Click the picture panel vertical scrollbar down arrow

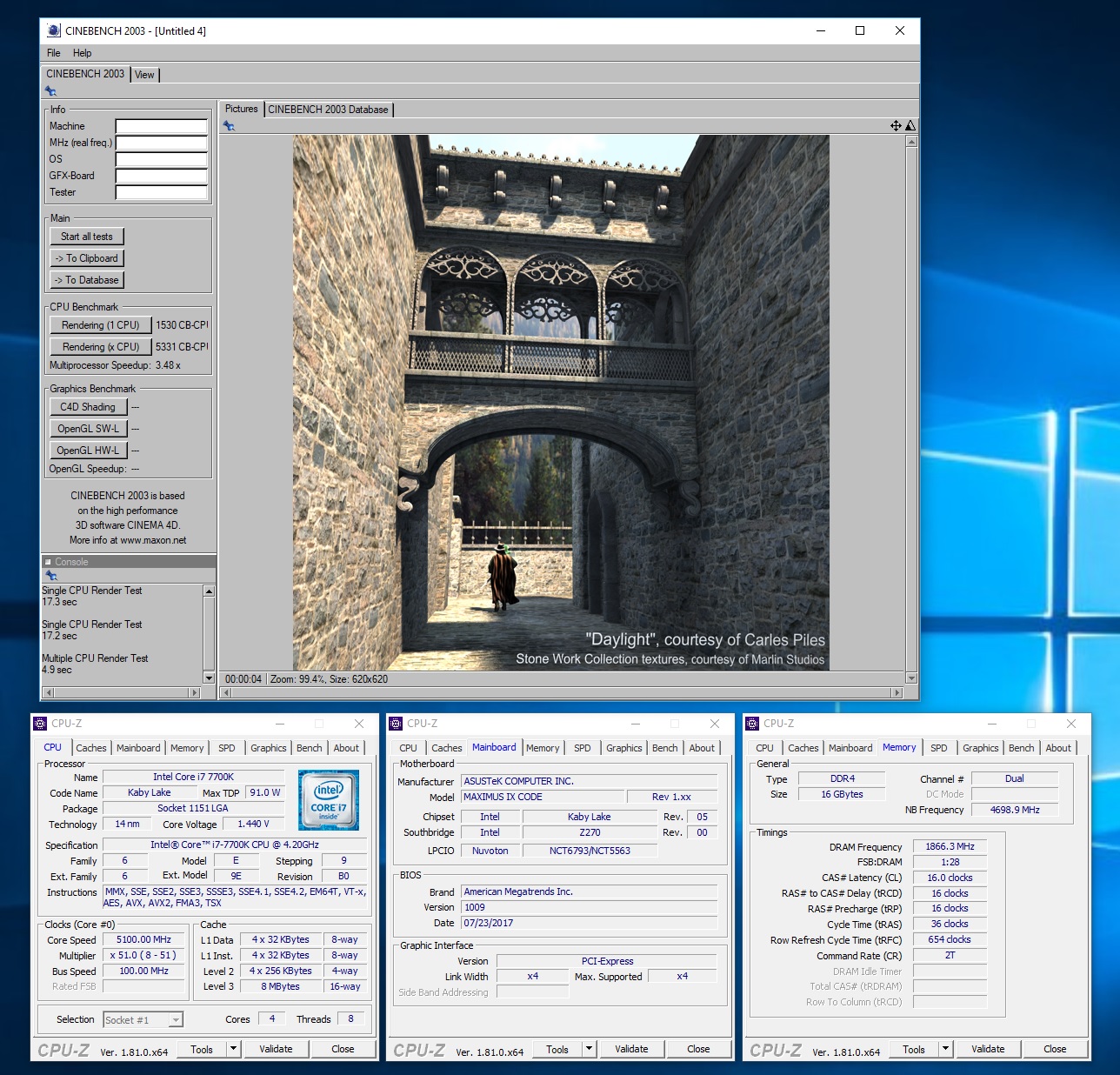[x=911, y=678]
